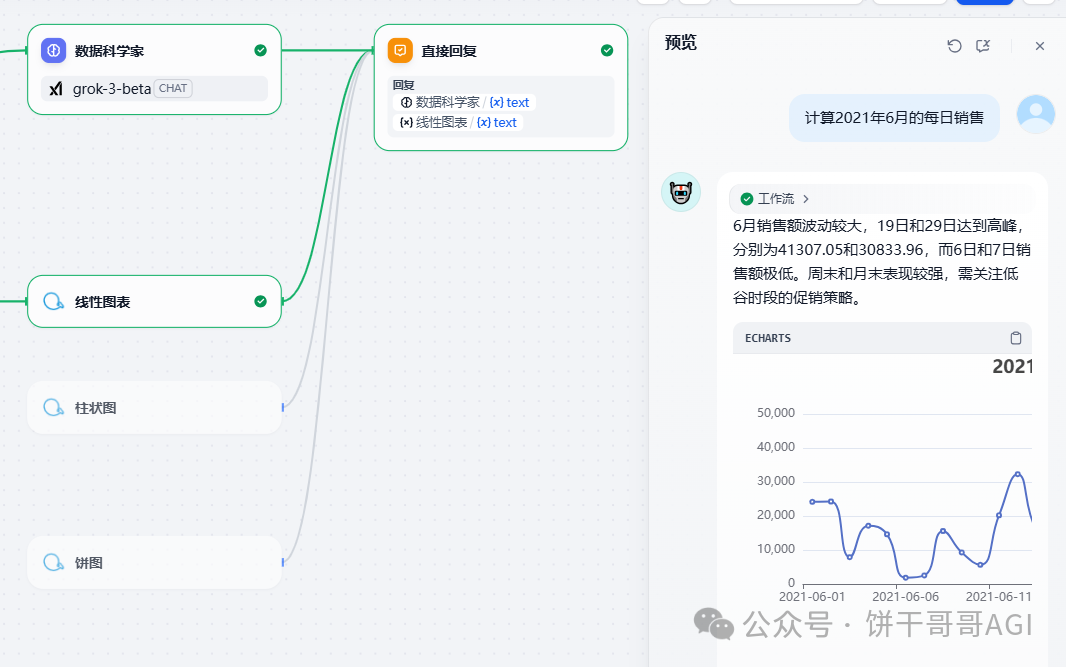The height and width of the screenshot is (667, 1066).
Task: Click the green status check on 数据科学家 node
Action: [260, 50]
